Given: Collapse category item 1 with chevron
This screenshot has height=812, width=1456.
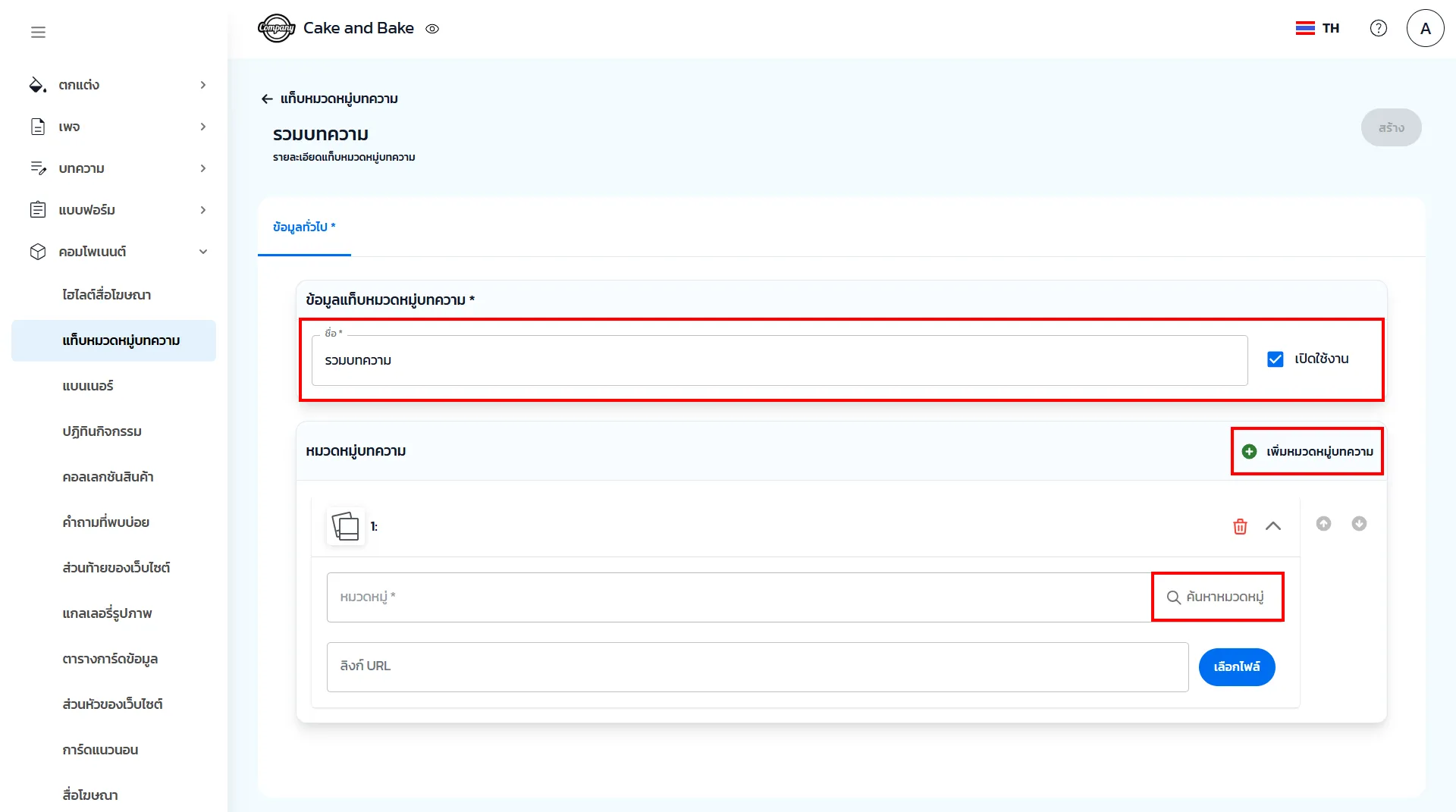Looking at the screenshot, I should point(1273,526).
